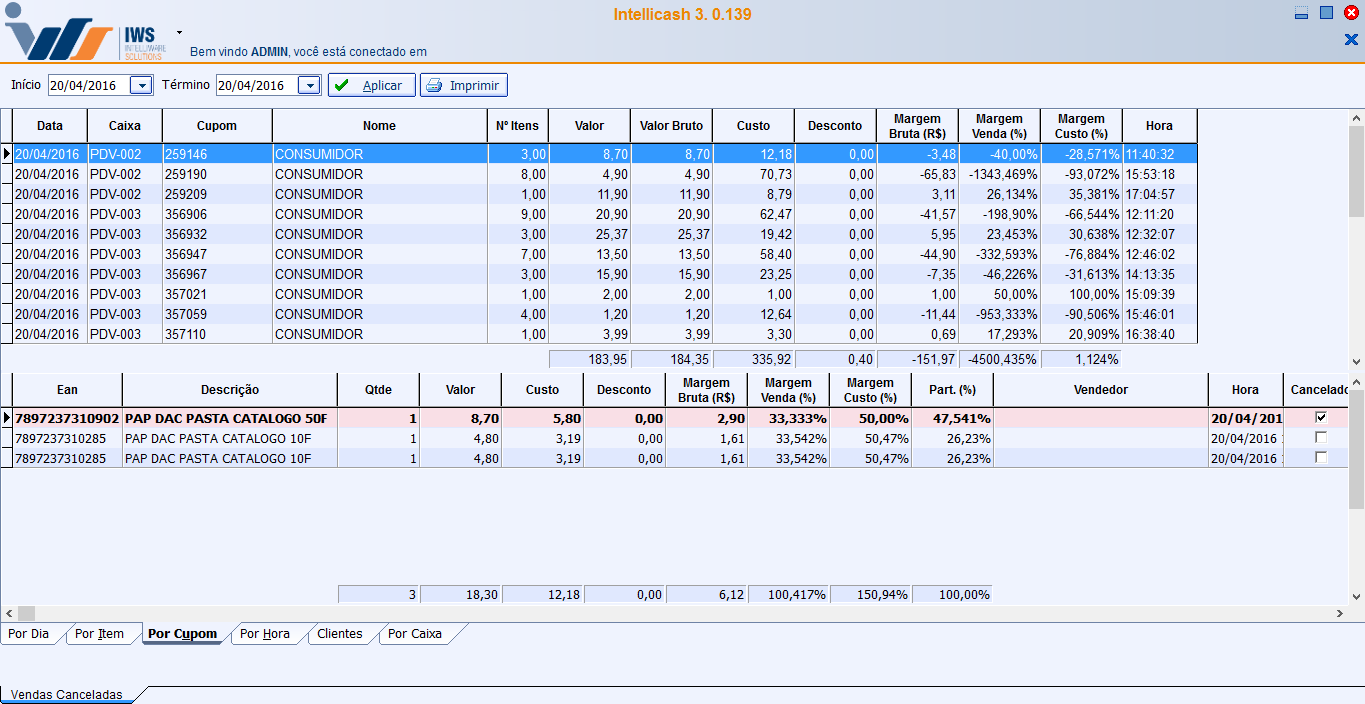The width and height of the screenshot is (1365, 704).
Task: Click the Nome column header
Action: [380, 126]
